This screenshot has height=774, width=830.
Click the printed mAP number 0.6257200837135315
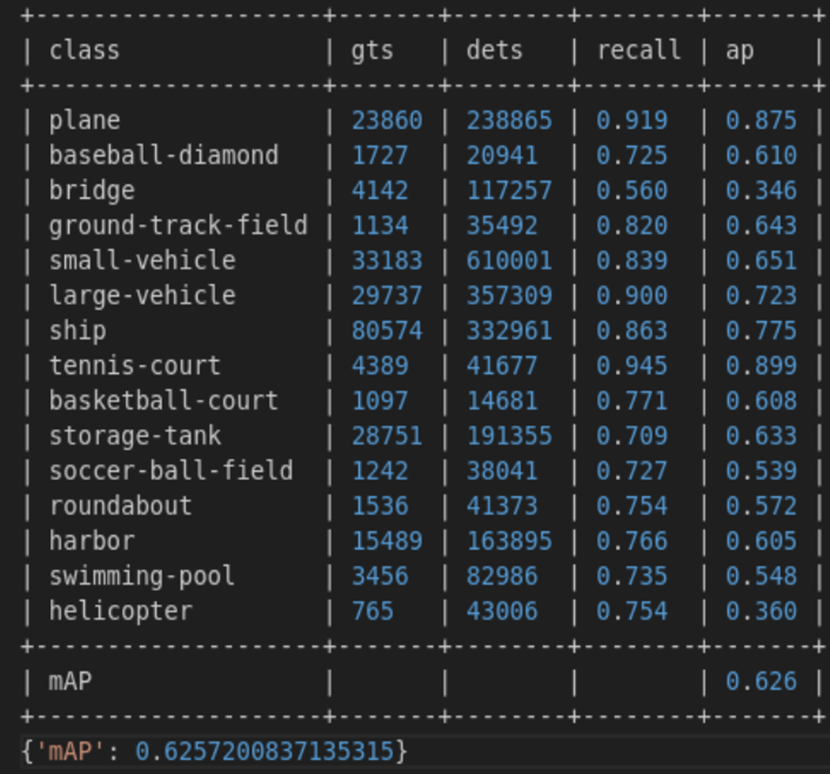pyautogui.click(x=264, y=750)
